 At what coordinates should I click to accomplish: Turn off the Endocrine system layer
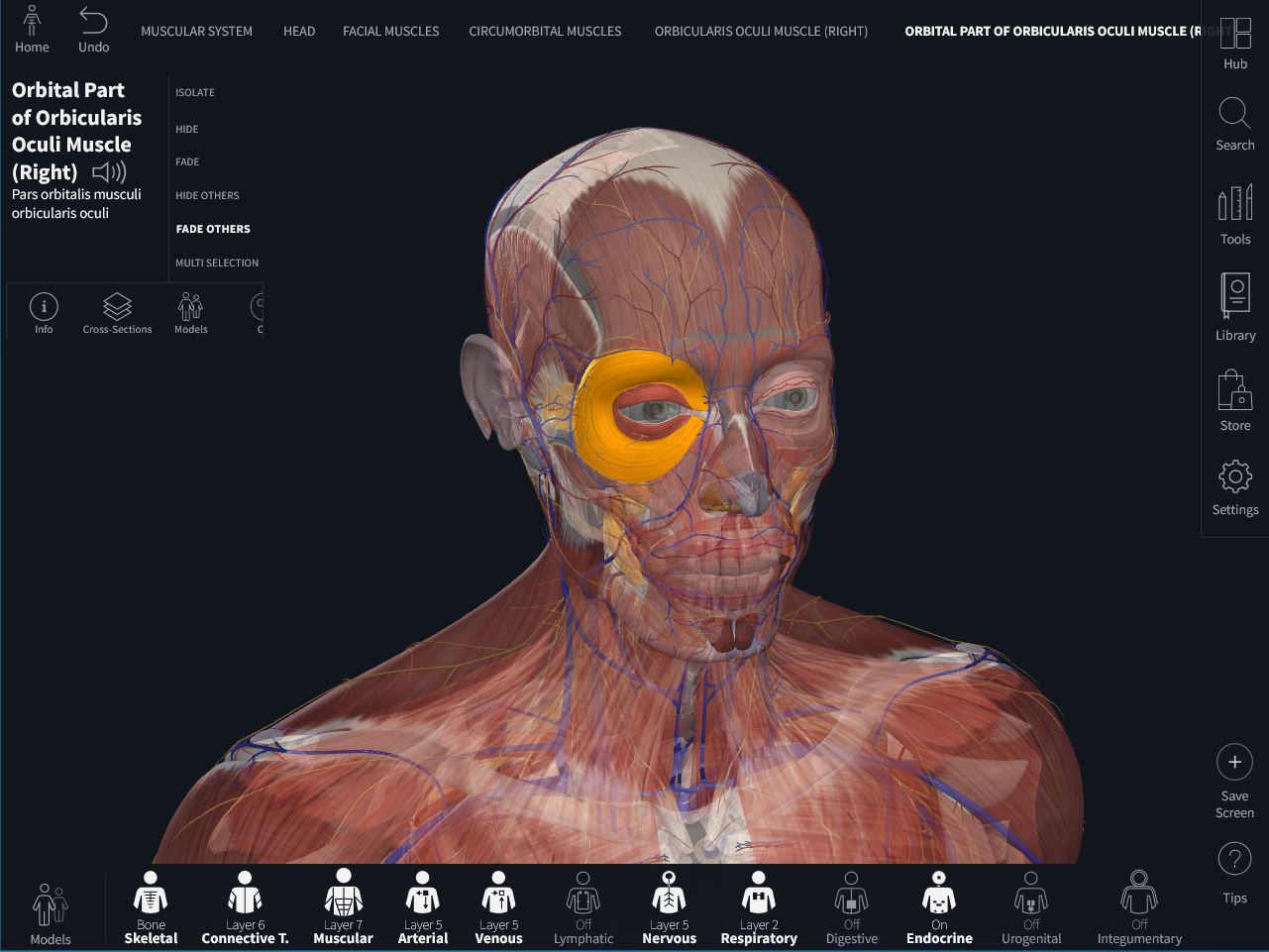click(939, 907)
